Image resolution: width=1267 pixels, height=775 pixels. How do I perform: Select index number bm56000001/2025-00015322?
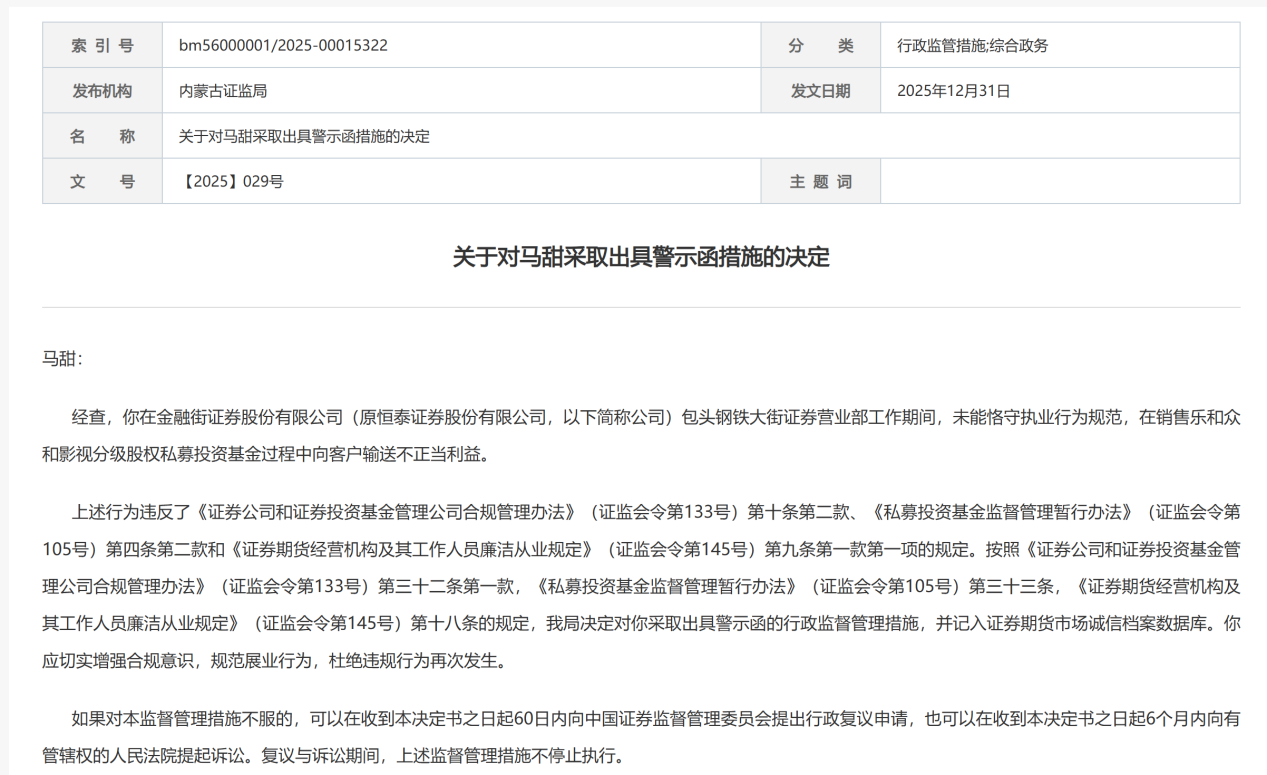point(283,46)
